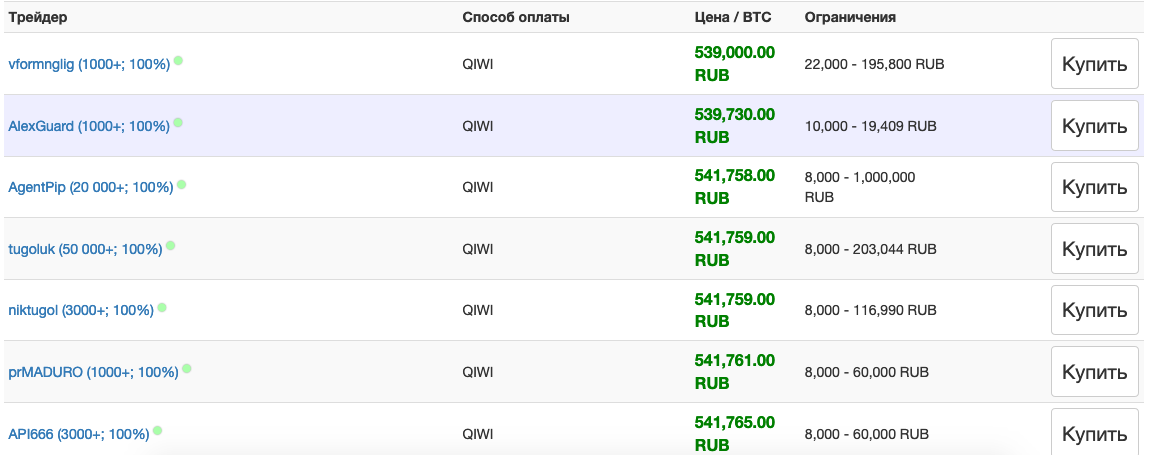Screen dimensions: 1156x455
Task: Open tugoluk trader profile
Action: [85, 250]
